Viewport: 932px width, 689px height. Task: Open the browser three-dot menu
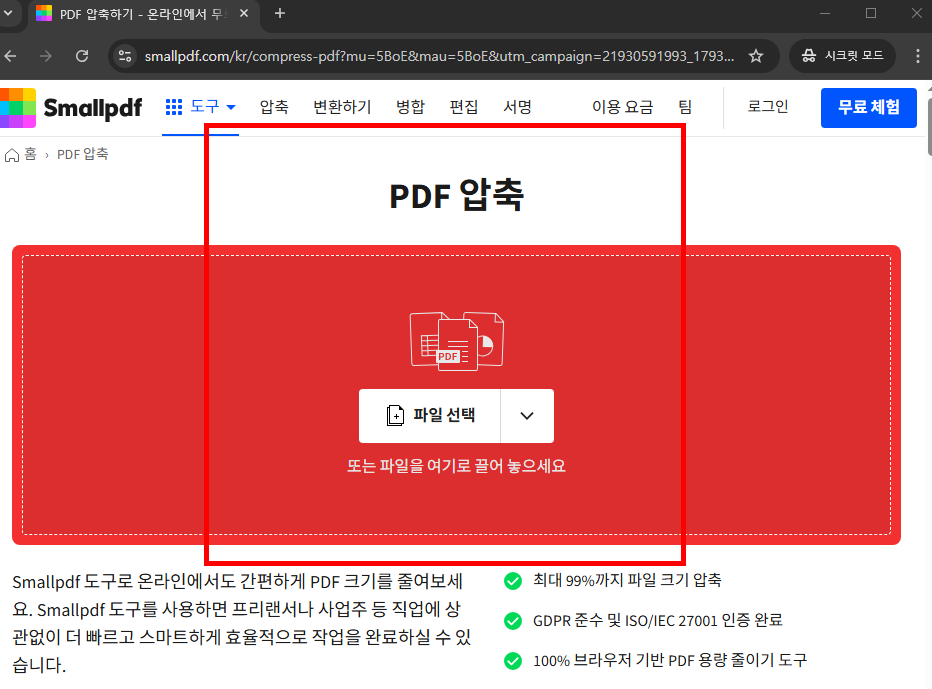(x=917, y=56)
